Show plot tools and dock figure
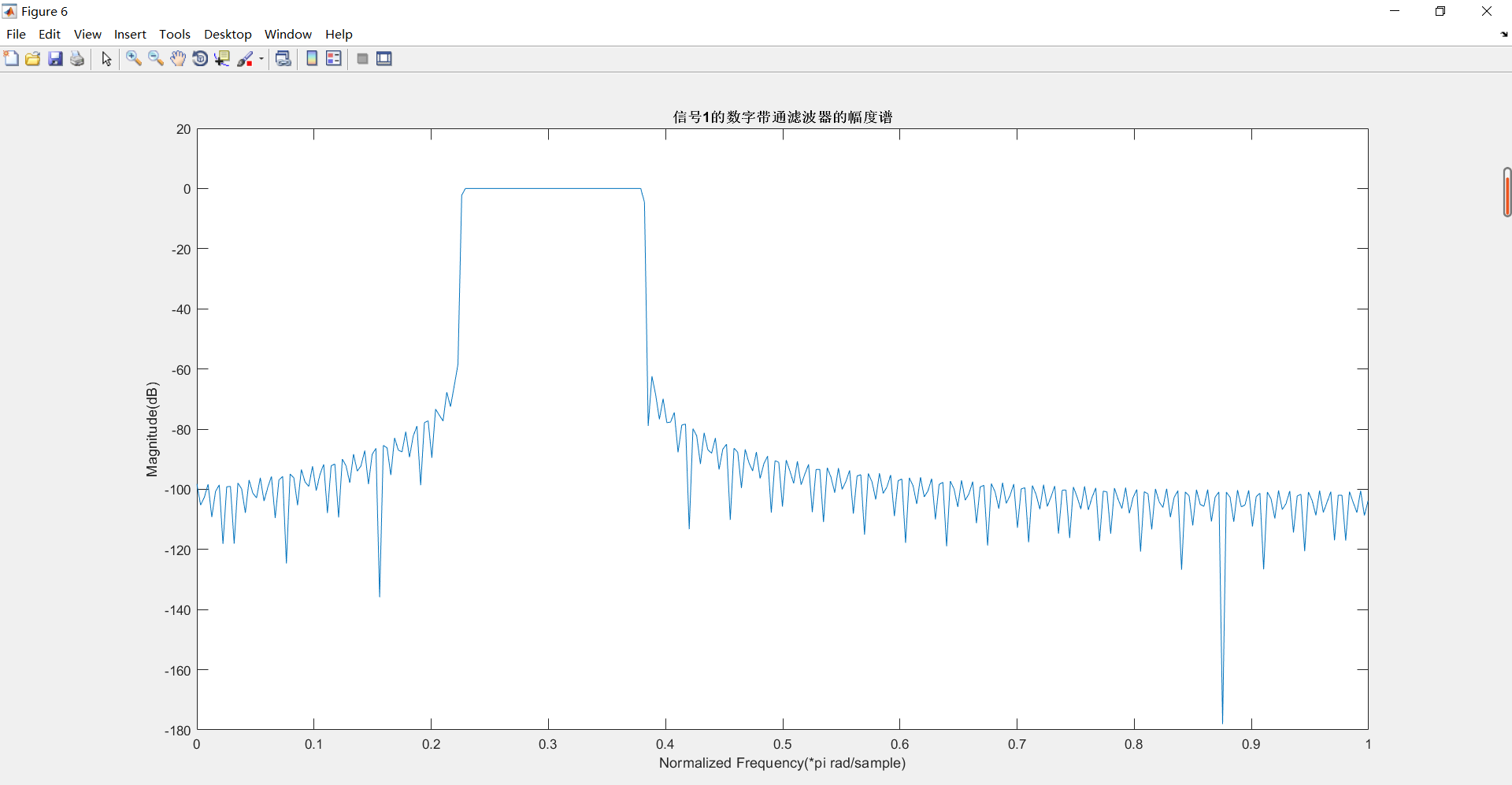This screenshot has width=1512, height=785. coord(384,59)
